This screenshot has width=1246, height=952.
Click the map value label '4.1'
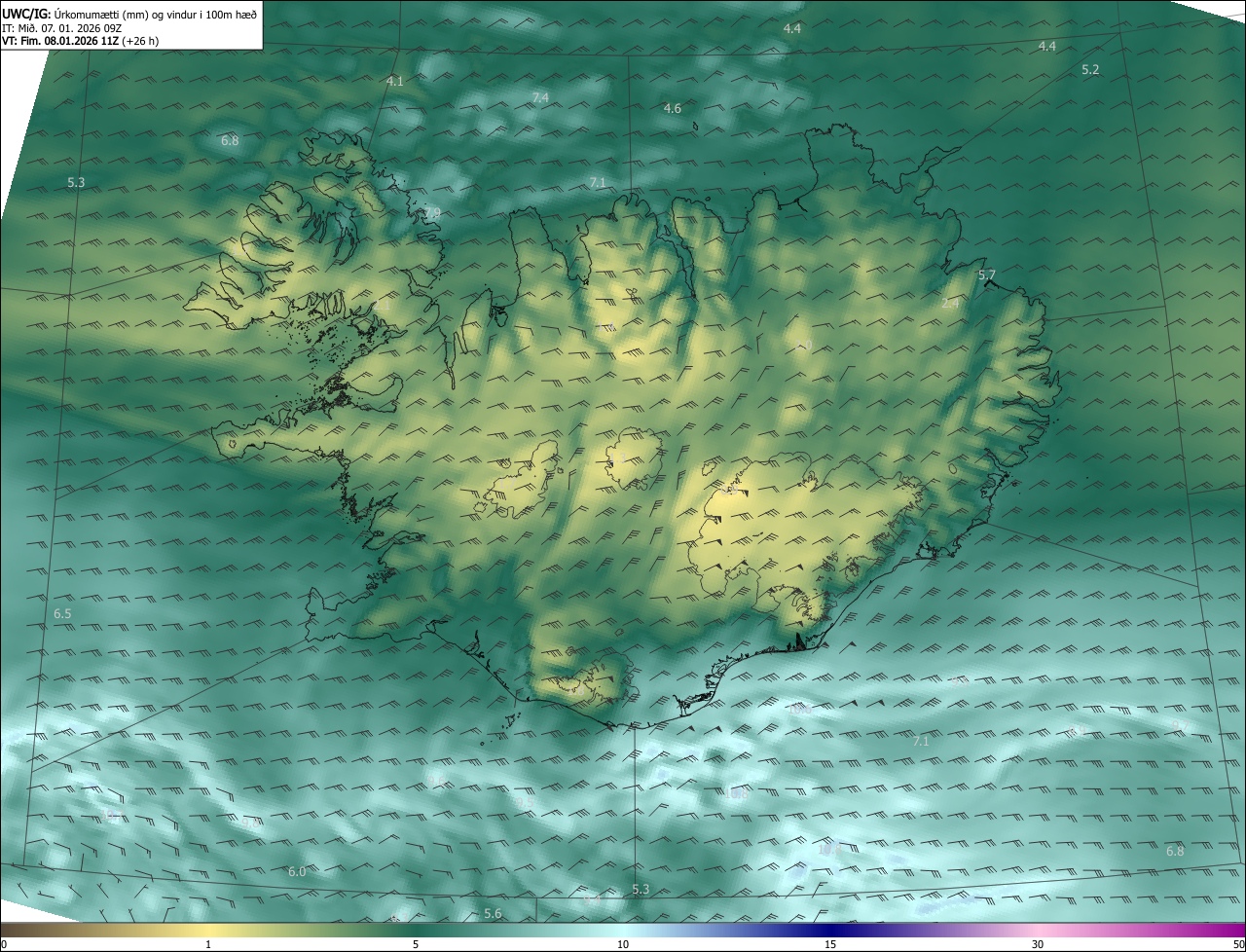(x=394, y=82)
